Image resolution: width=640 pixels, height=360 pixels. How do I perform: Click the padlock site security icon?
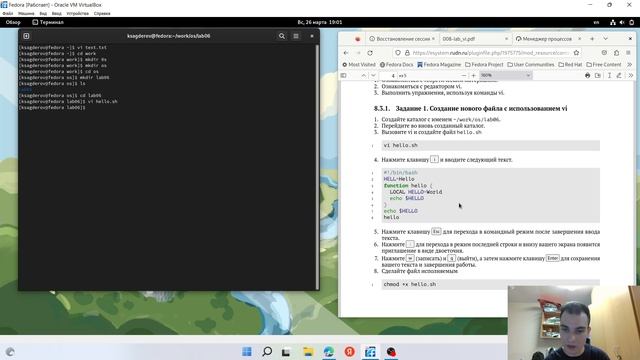click(x=407, y=53)
